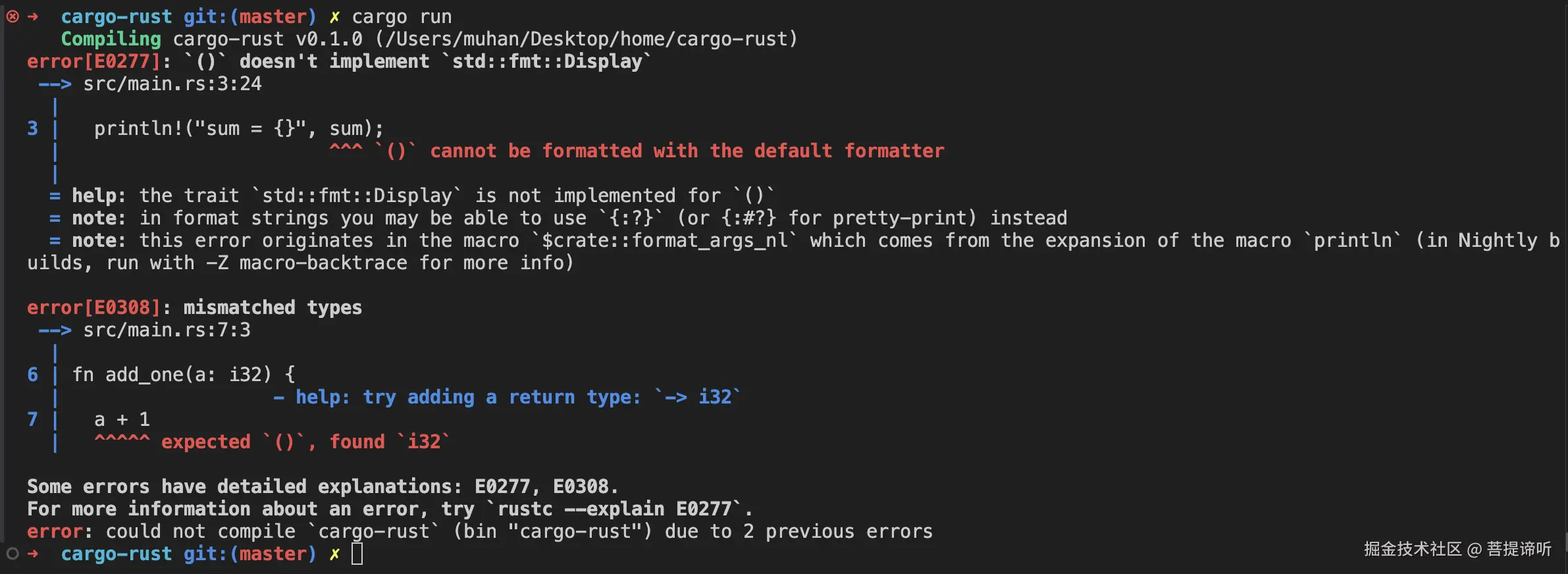1568x574 pixels.
Task: Click the error[E0308] mismatched types label
Action: pos(195,308)
